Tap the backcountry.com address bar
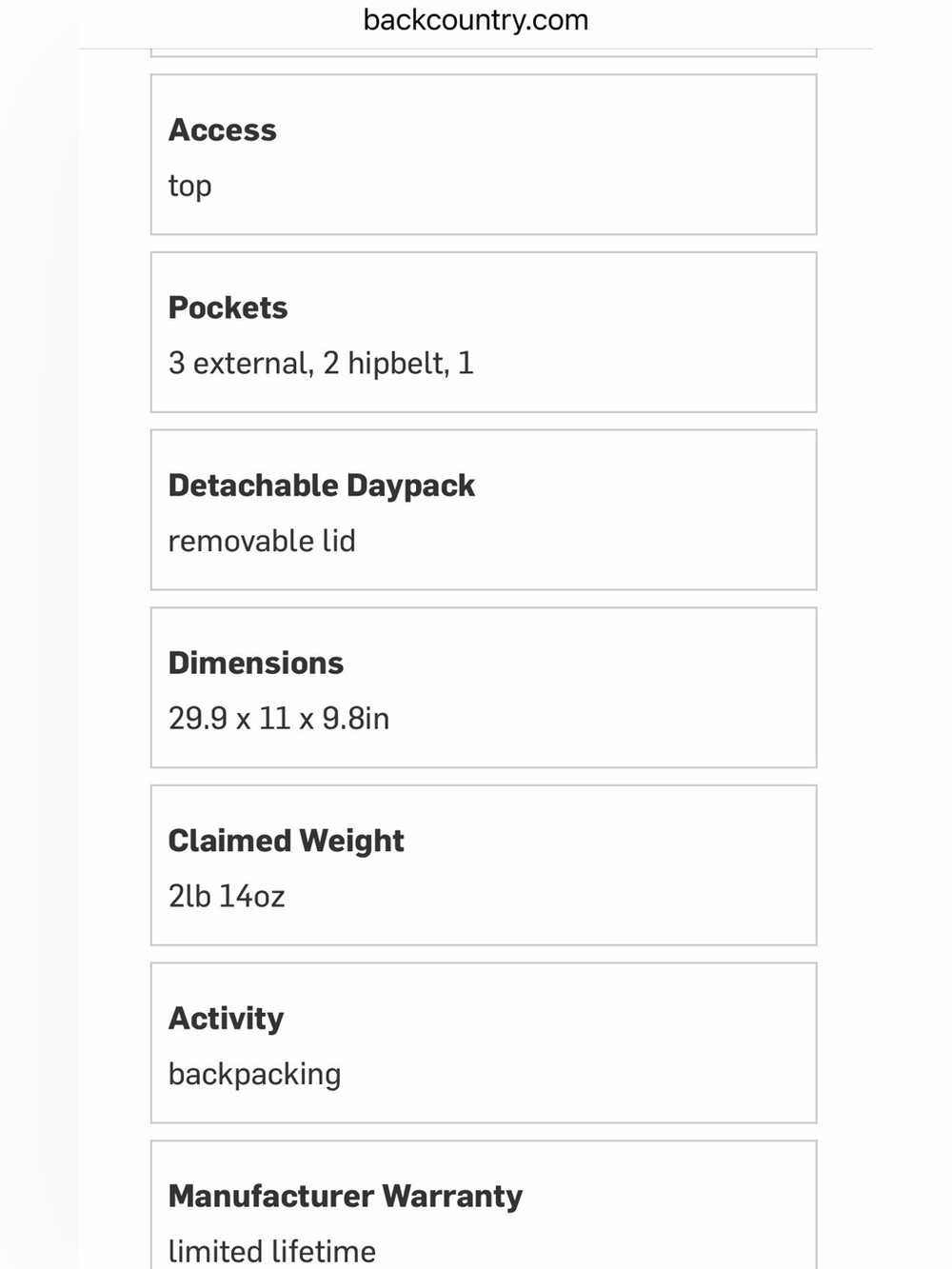Screen dimensions: 952x1269 pyautogui.click(x=476, y=20)
